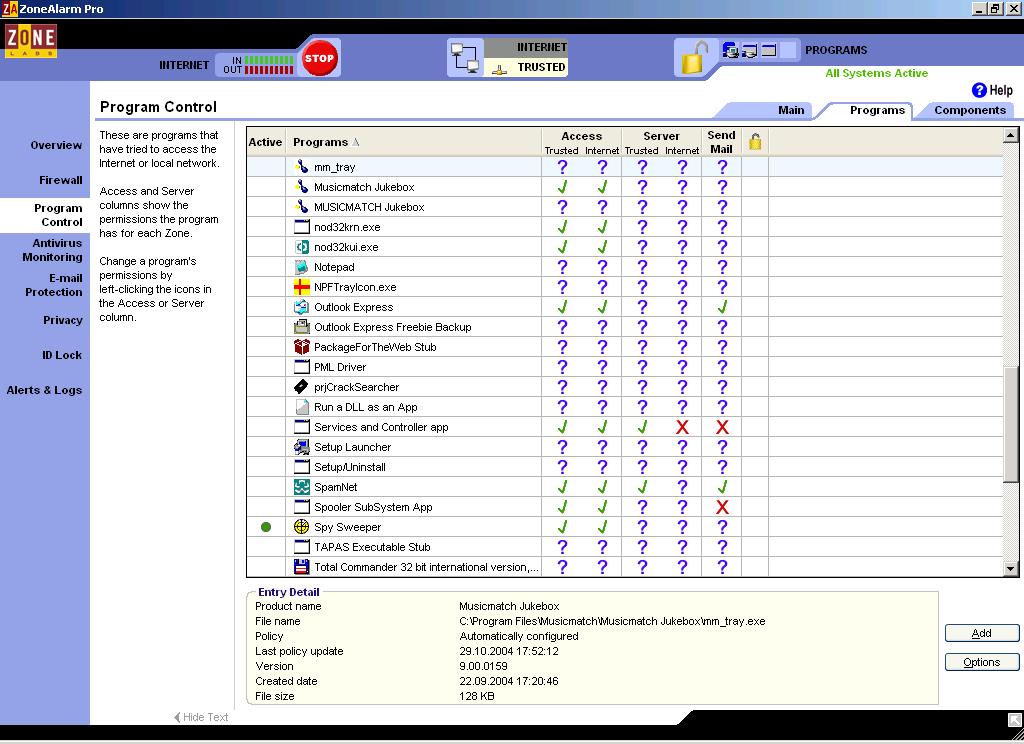1024x744 pixels.
Task: Click the file name path in Entry Detail
Action: [x=612, y=621]
